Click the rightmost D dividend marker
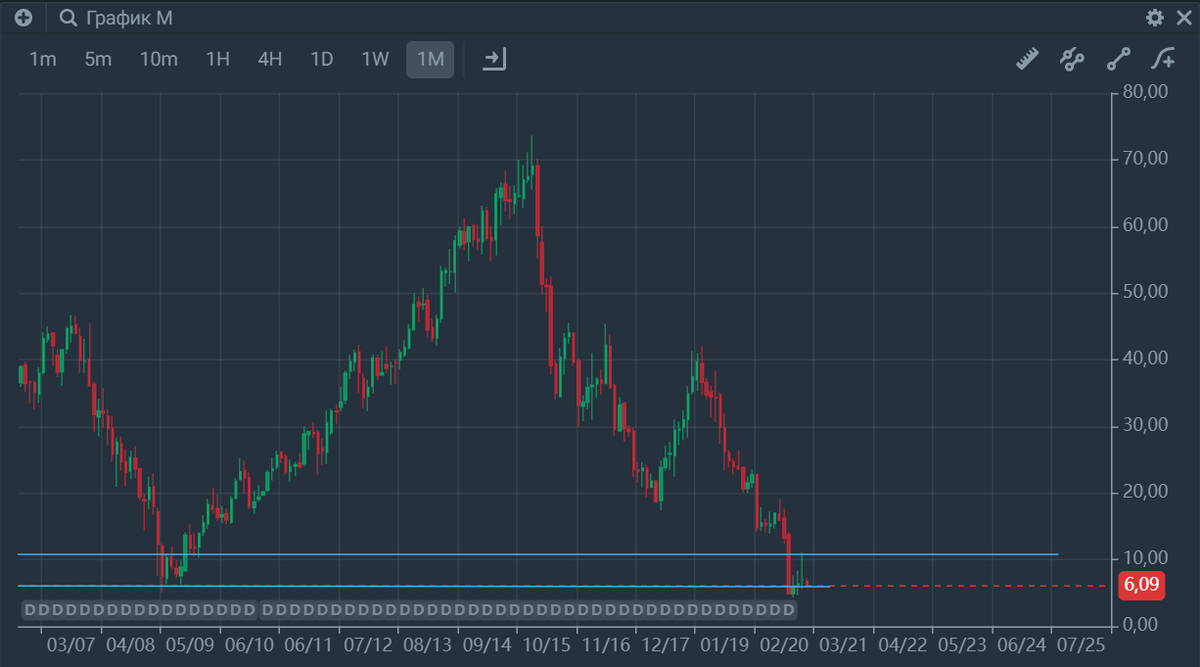The width and height of the screenshot is (1200, 667). (x=788, y=609)
